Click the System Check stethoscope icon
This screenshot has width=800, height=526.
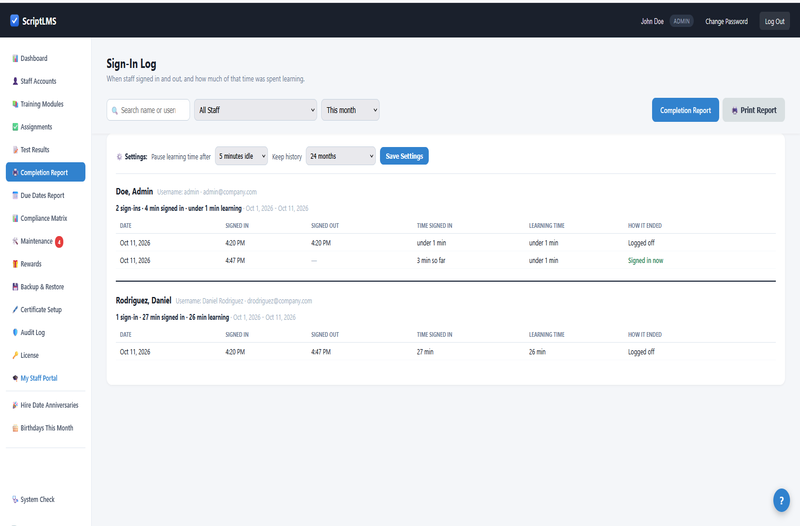[15, 500]
